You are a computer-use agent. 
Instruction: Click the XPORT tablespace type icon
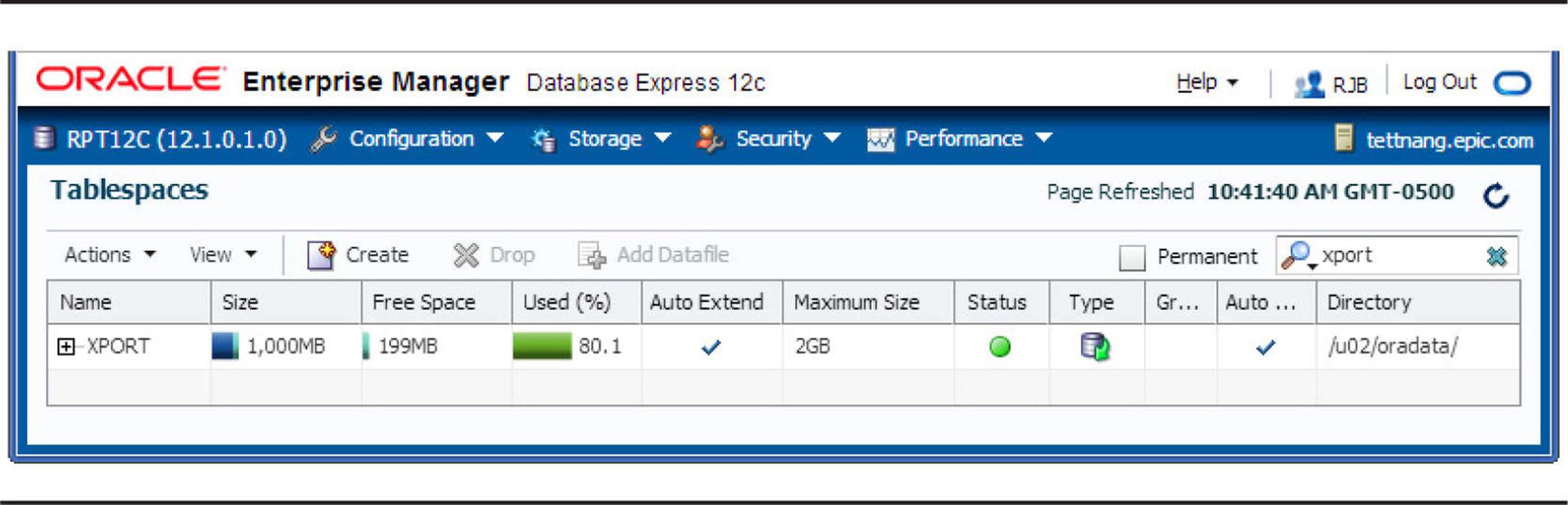point(1095,346)
